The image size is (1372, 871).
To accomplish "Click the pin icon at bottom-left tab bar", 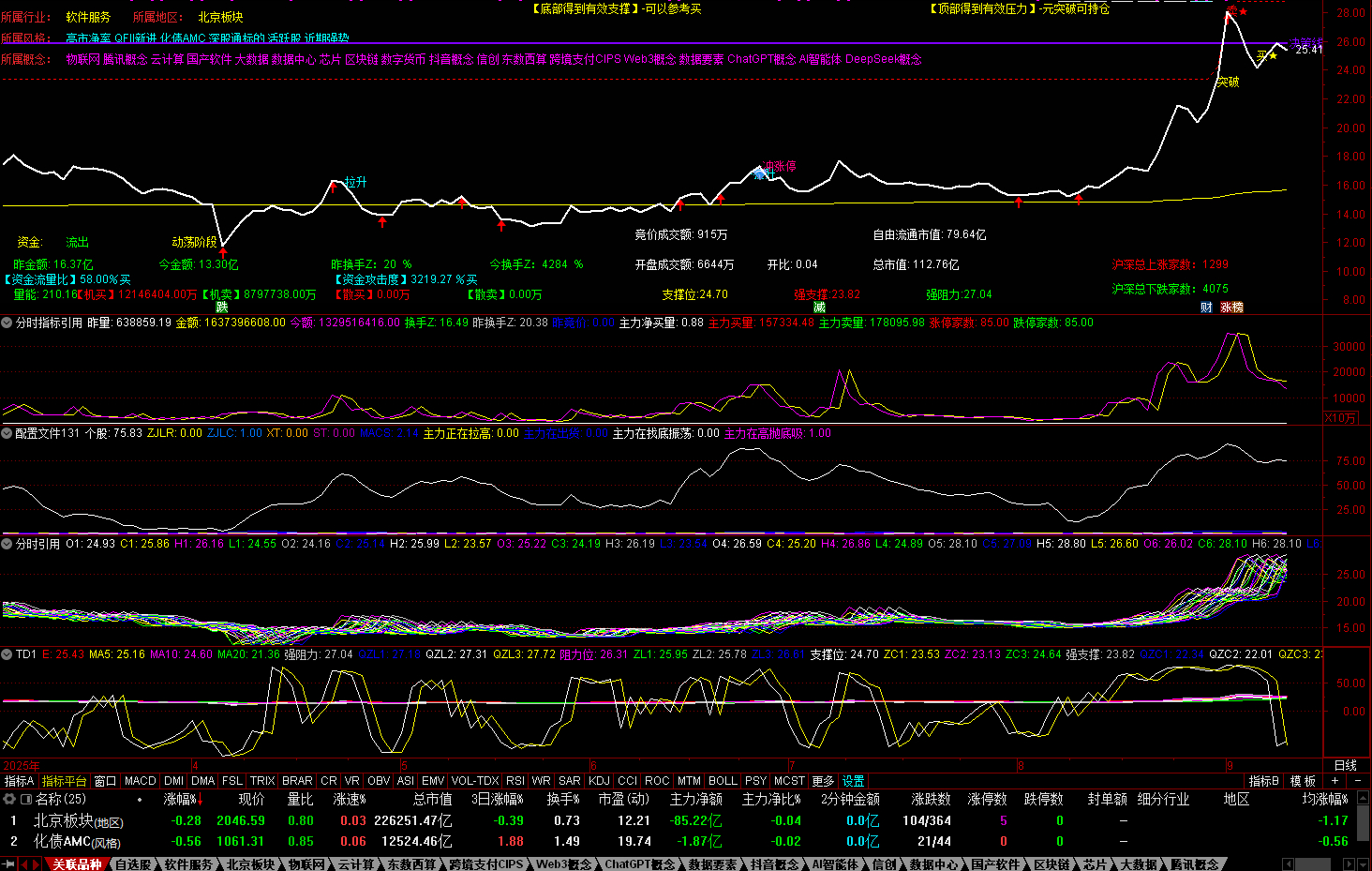I will point(9,864).
